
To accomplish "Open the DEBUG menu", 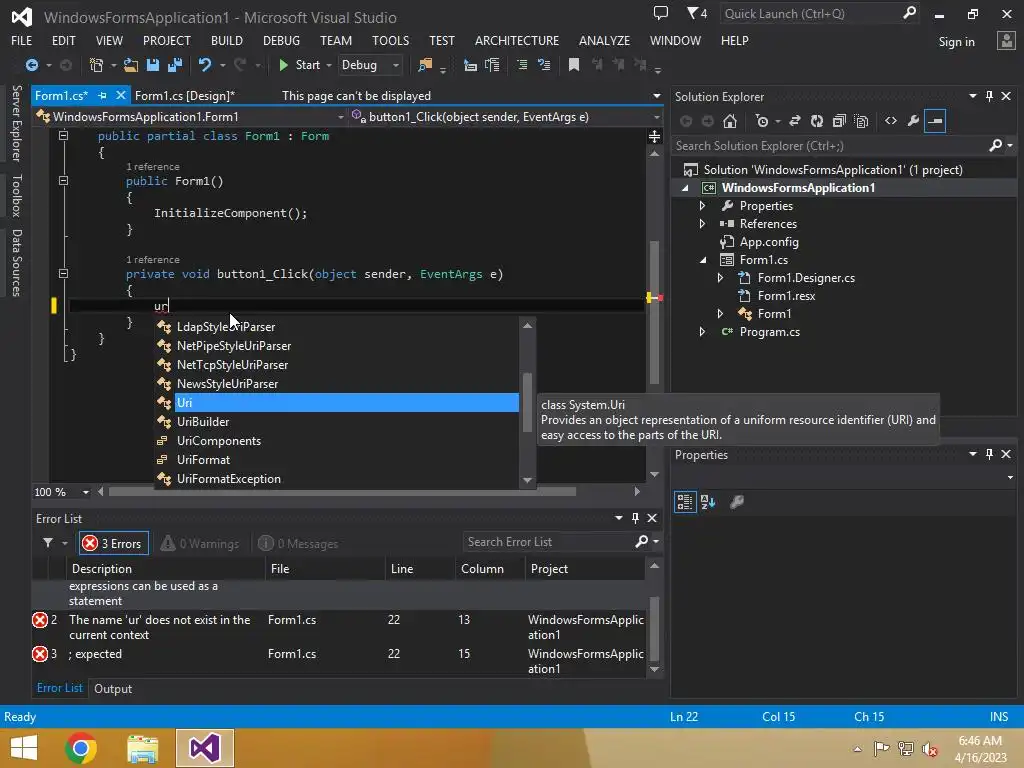I will (281, 40).
